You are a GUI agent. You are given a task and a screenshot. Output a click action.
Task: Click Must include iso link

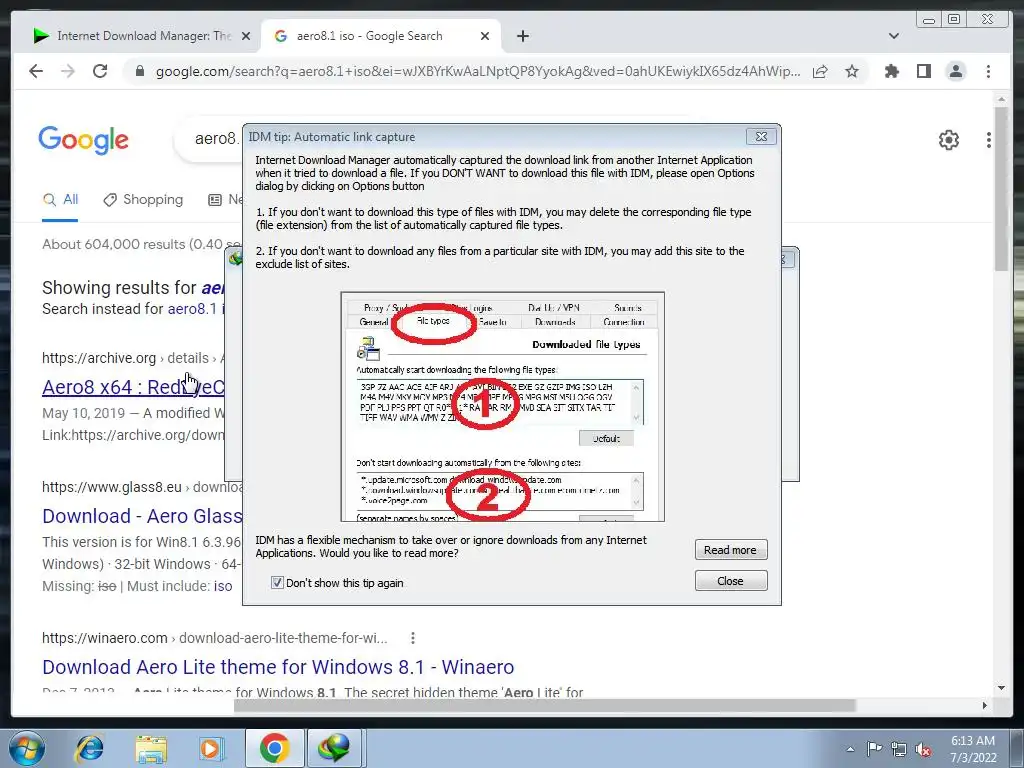tap(223, 586)
